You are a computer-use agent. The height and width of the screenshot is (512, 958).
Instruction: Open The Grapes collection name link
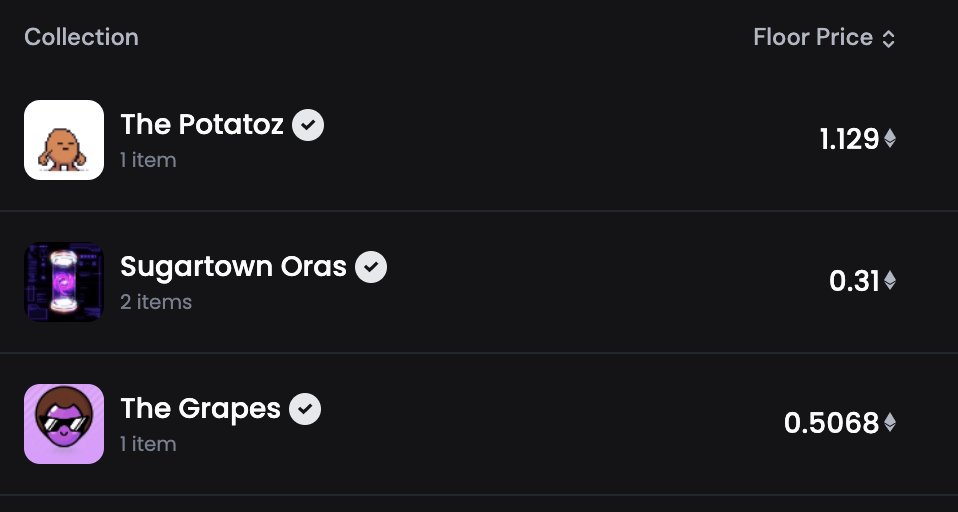(200, 409)
